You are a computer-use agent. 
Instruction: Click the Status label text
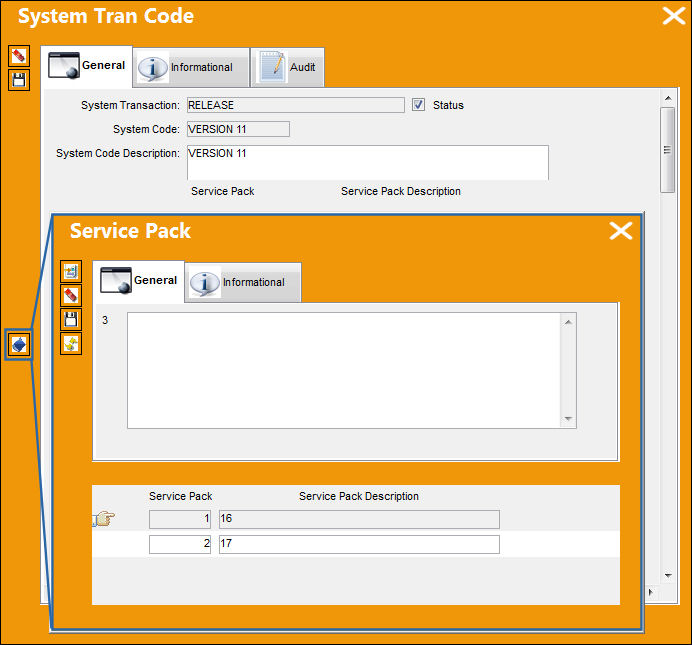[448, 105]
